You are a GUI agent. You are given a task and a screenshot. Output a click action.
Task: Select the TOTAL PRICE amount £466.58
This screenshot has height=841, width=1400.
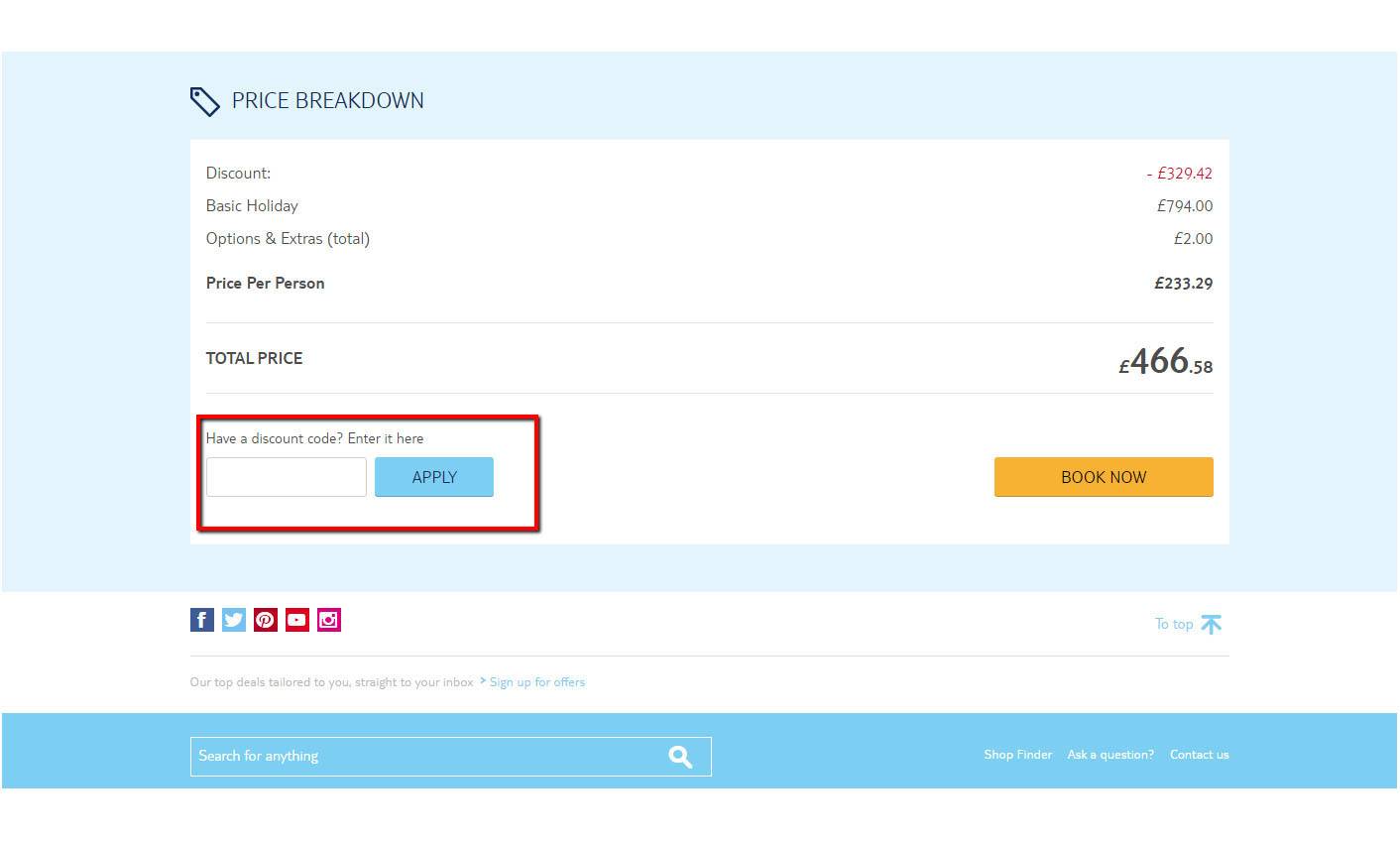(1165, 362)
